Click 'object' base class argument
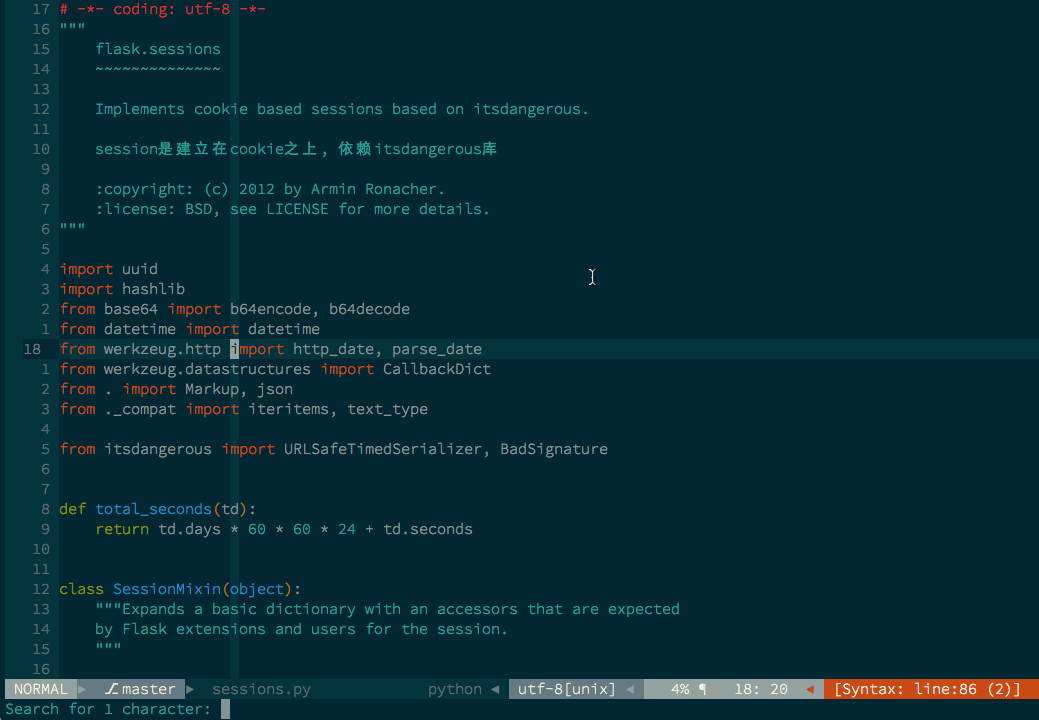 257,589
